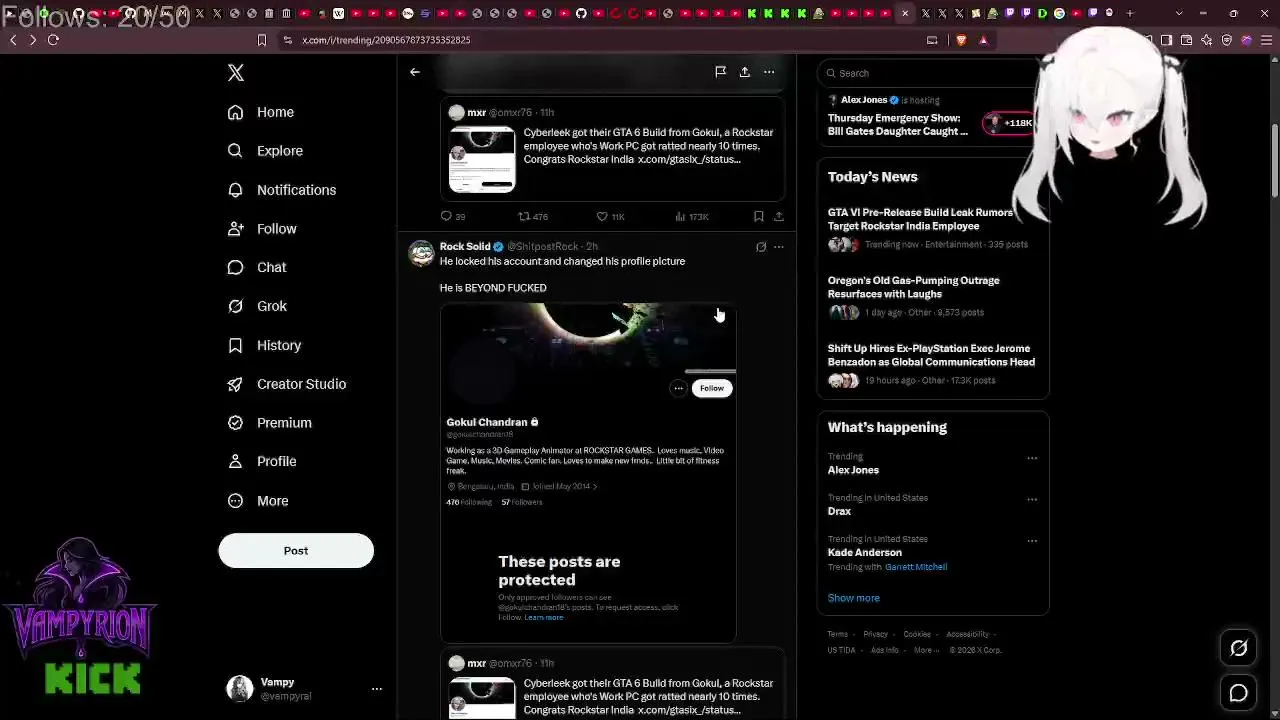Open more options on Rock Solid's post

point(779,247)
